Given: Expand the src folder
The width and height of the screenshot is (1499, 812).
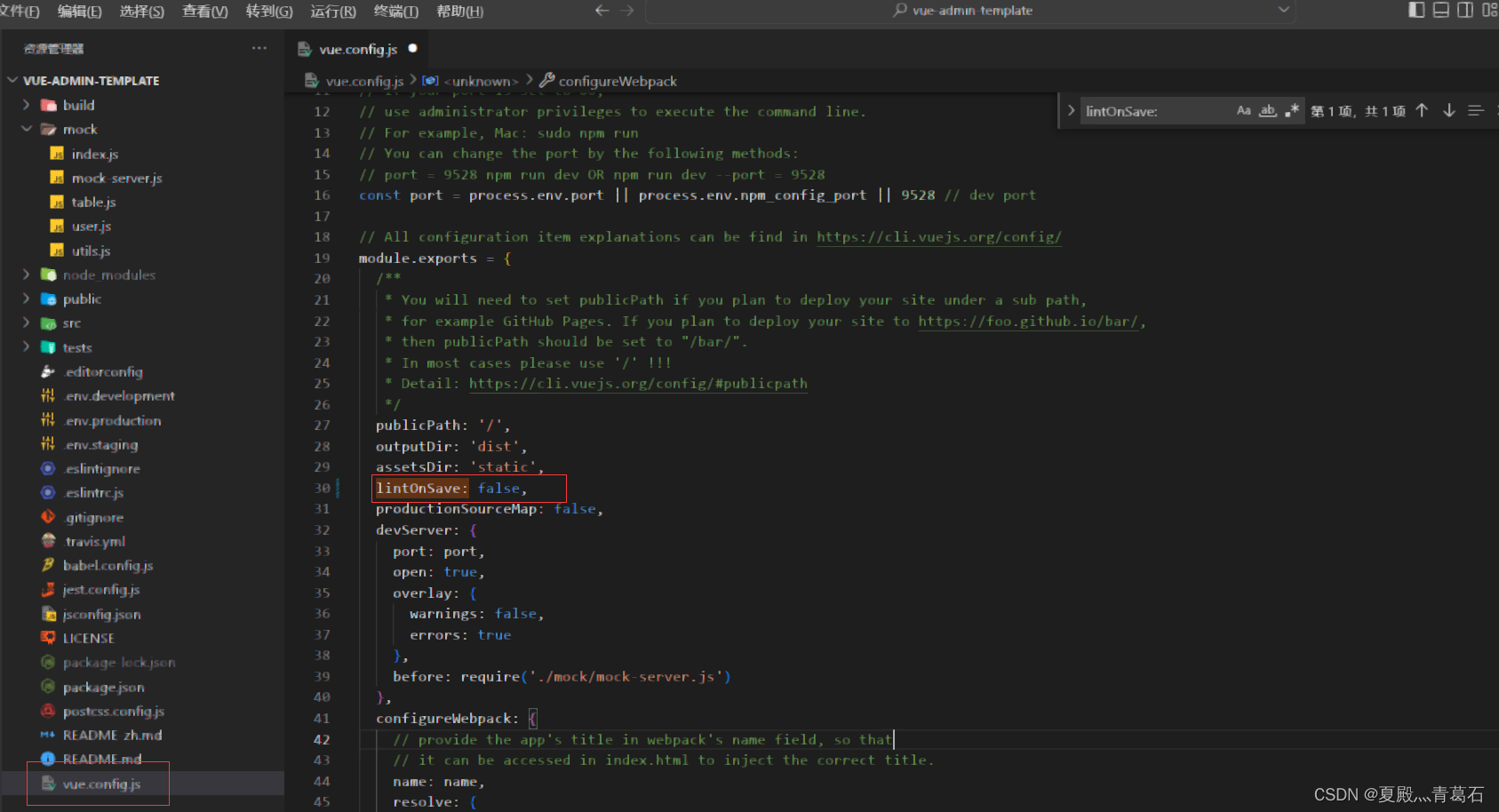Looking at the screenshot, I should tap(71, 322).
